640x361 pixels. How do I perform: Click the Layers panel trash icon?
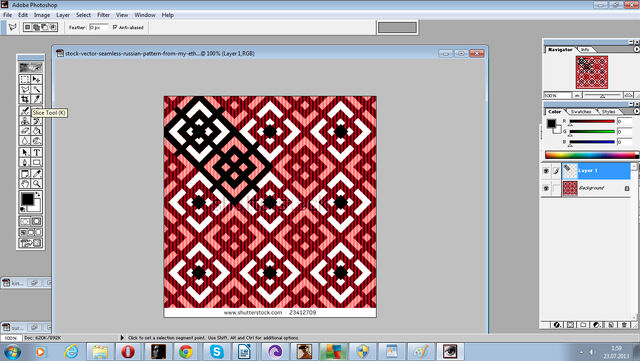[x=624, y=325]
